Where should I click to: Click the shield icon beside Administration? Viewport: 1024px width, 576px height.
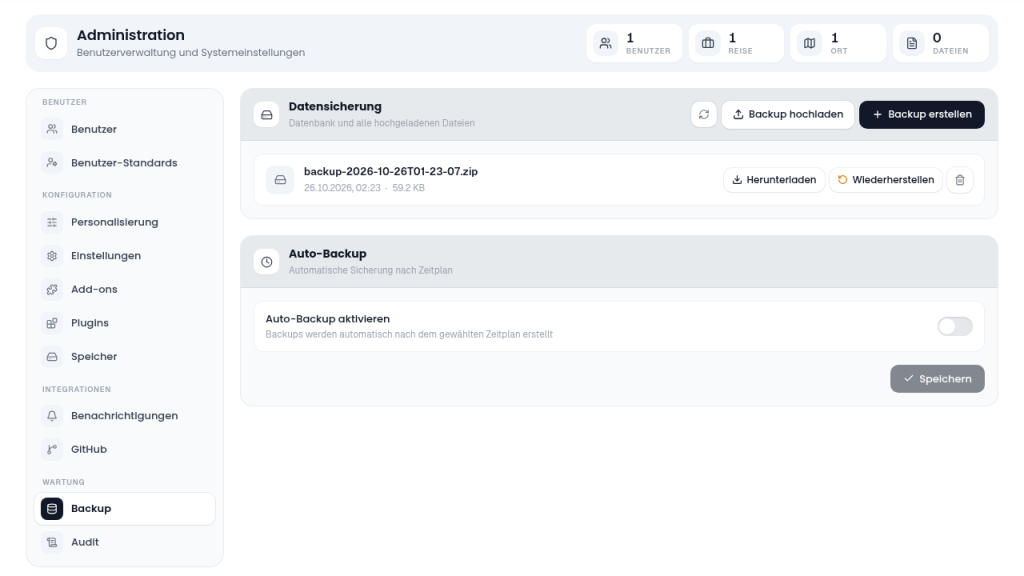point(51,43)
